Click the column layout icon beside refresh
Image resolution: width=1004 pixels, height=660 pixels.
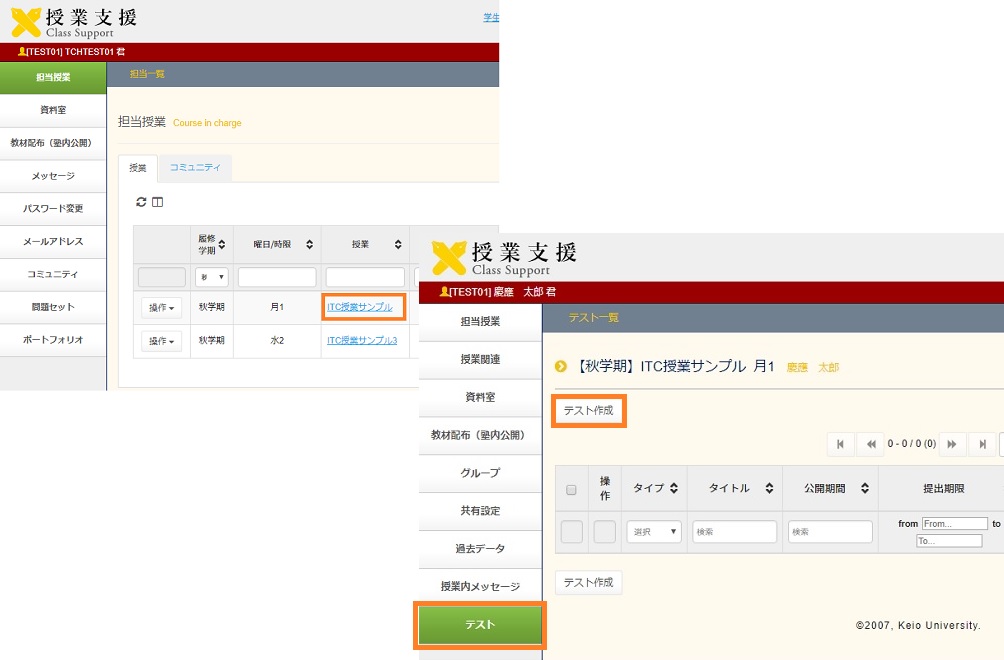point(157,203)
